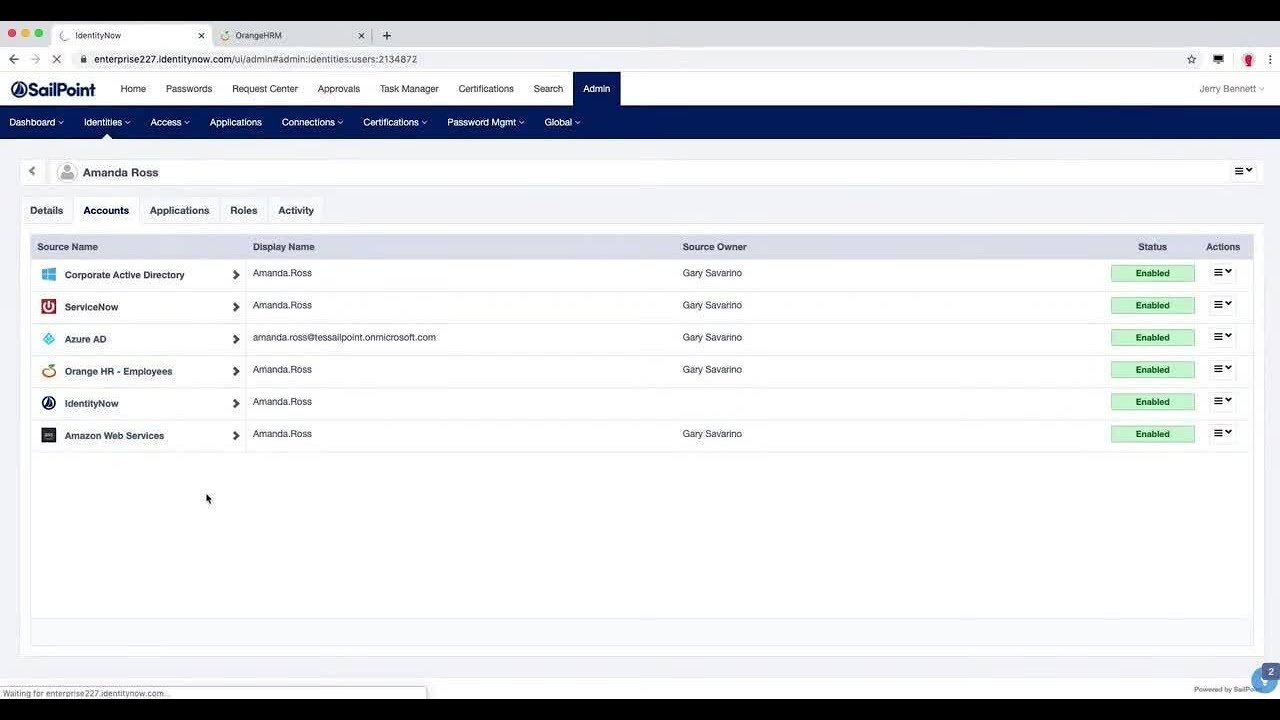The width and height of the screenshot is (1280, 720).
Task: Open Request Center in top navigation
Action: click(x=265, y=89)
